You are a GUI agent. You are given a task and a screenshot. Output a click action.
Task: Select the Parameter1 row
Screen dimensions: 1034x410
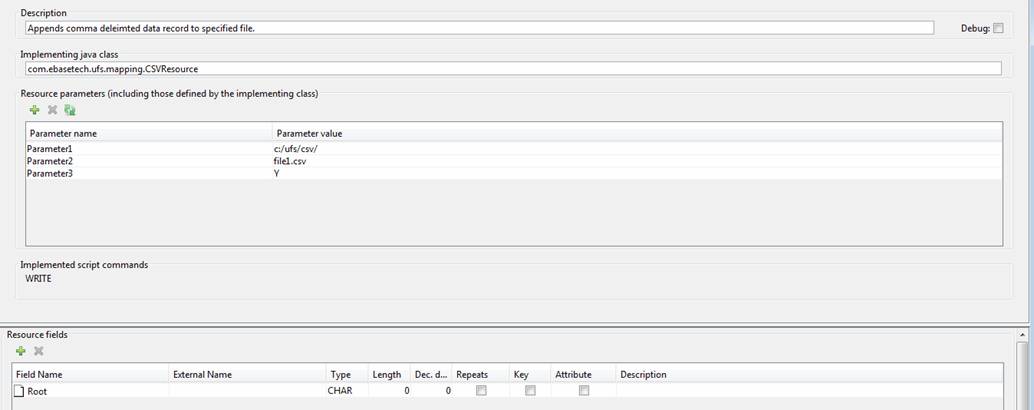(50, 149)
